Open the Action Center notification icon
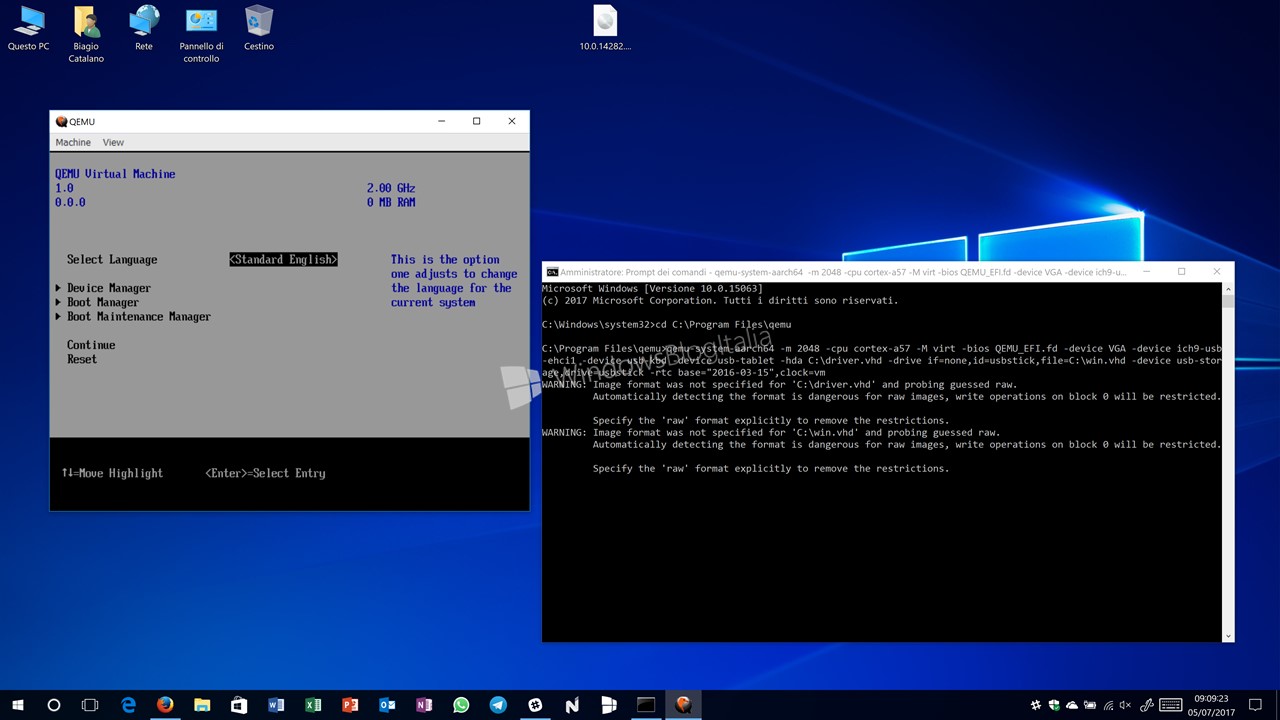This screenshot has height=720, width=1280. [1255, 705]
